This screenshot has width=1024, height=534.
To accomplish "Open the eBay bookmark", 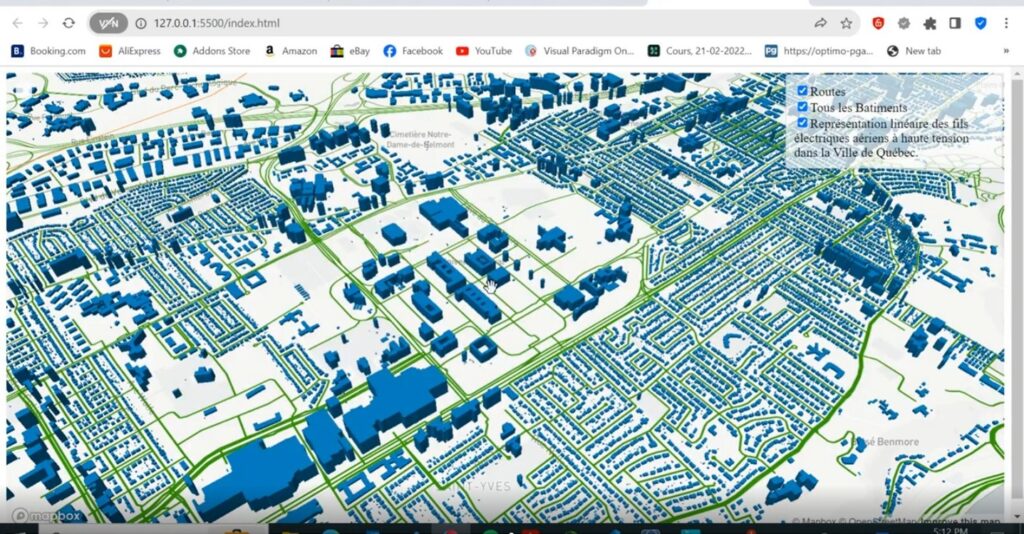I will tap(350, 51).
